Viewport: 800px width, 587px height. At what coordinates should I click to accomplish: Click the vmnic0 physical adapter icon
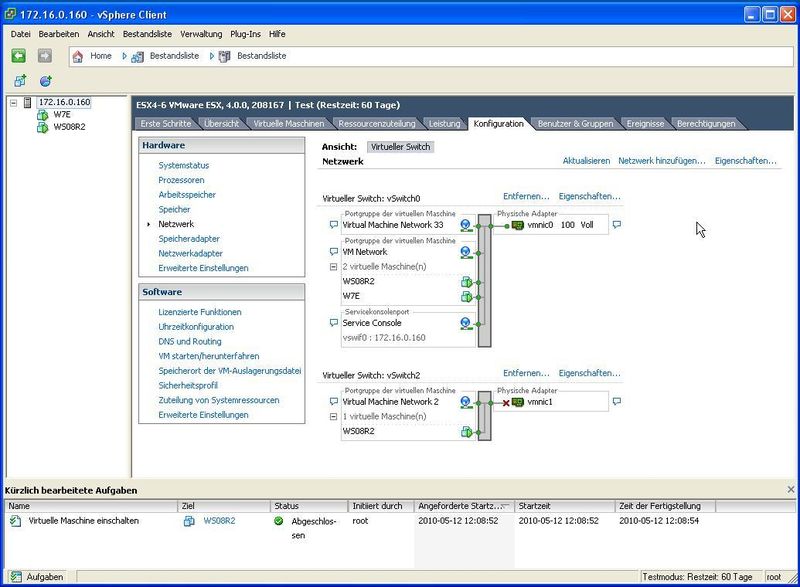coord(518,226)
